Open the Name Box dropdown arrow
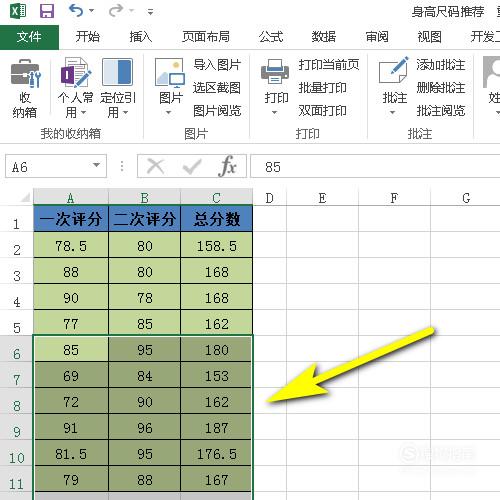Image resolution: width=500 pixels, height=500 pixels. 96,165
